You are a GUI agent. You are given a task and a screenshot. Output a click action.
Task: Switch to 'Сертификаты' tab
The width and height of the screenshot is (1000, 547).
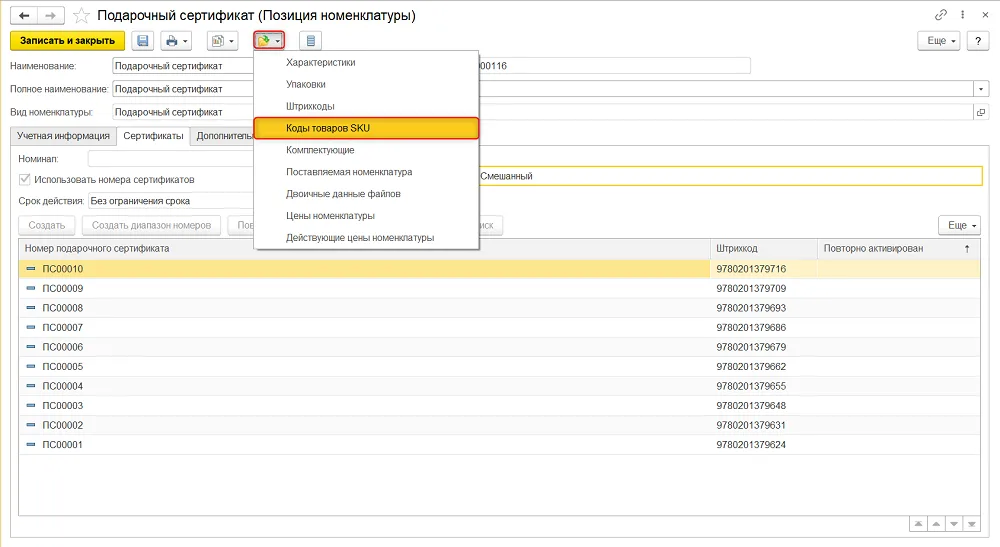coord(153,136)
